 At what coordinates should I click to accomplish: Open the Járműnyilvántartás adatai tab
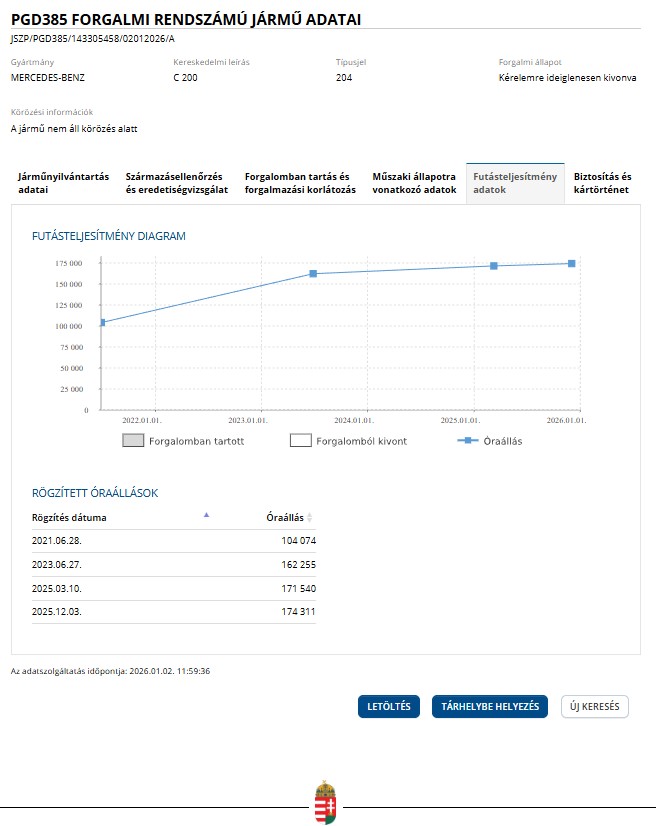(64, 183)
